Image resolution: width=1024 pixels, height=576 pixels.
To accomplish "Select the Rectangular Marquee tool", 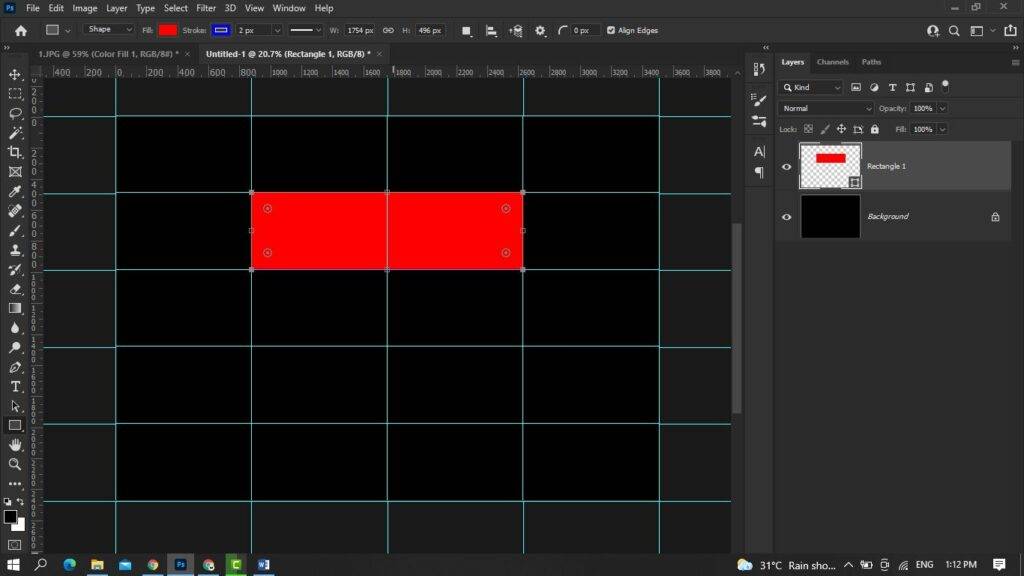I will (15, 94).
